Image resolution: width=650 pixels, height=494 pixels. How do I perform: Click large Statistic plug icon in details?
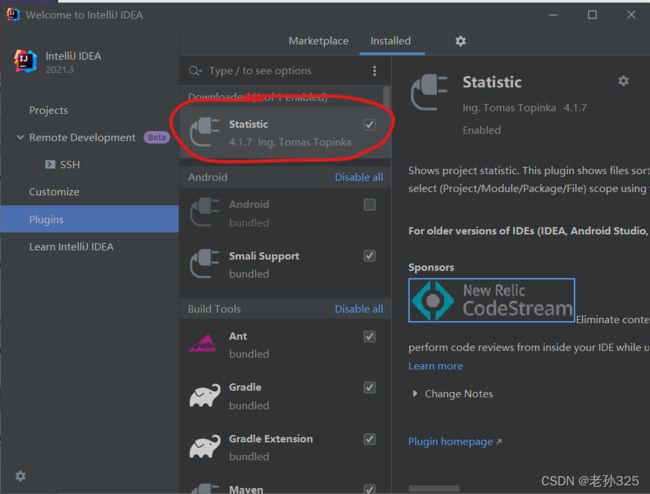coord(429,92)
